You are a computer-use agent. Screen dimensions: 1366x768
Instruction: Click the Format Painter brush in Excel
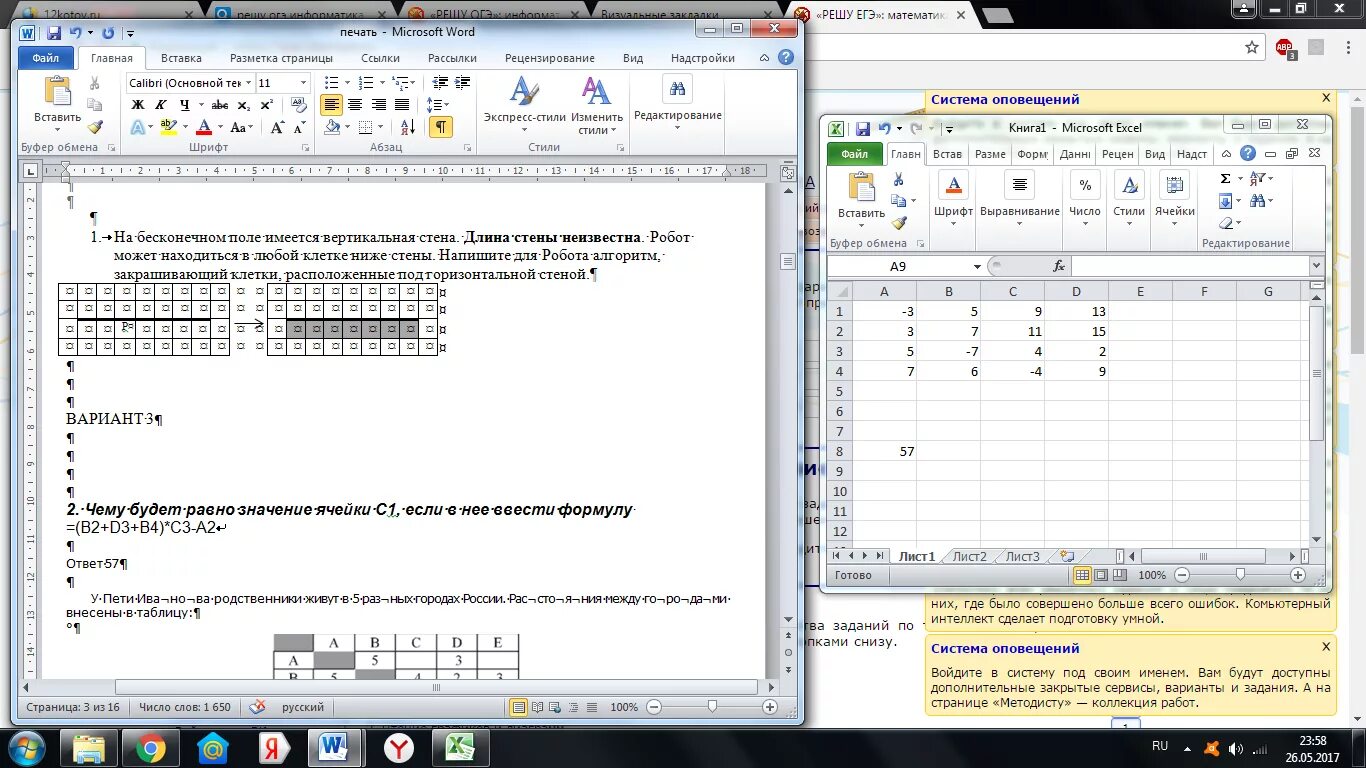click(x=898, y=223)
